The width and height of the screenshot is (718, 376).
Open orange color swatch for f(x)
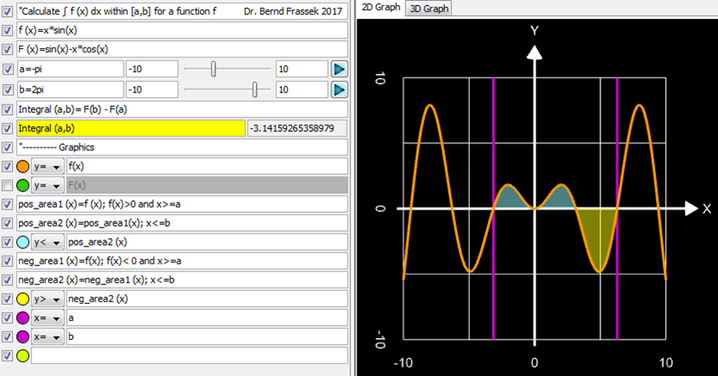(x=22, y=166)
